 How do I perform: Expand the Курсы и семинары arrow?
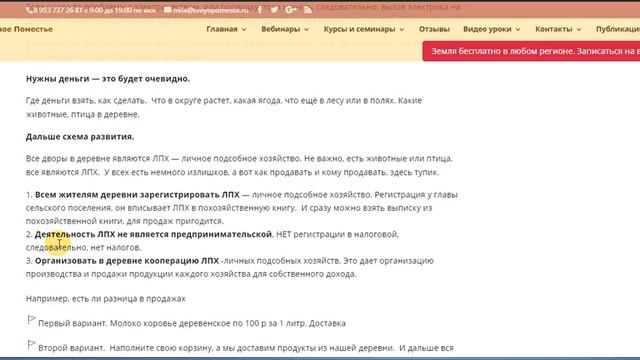[402, 29]
